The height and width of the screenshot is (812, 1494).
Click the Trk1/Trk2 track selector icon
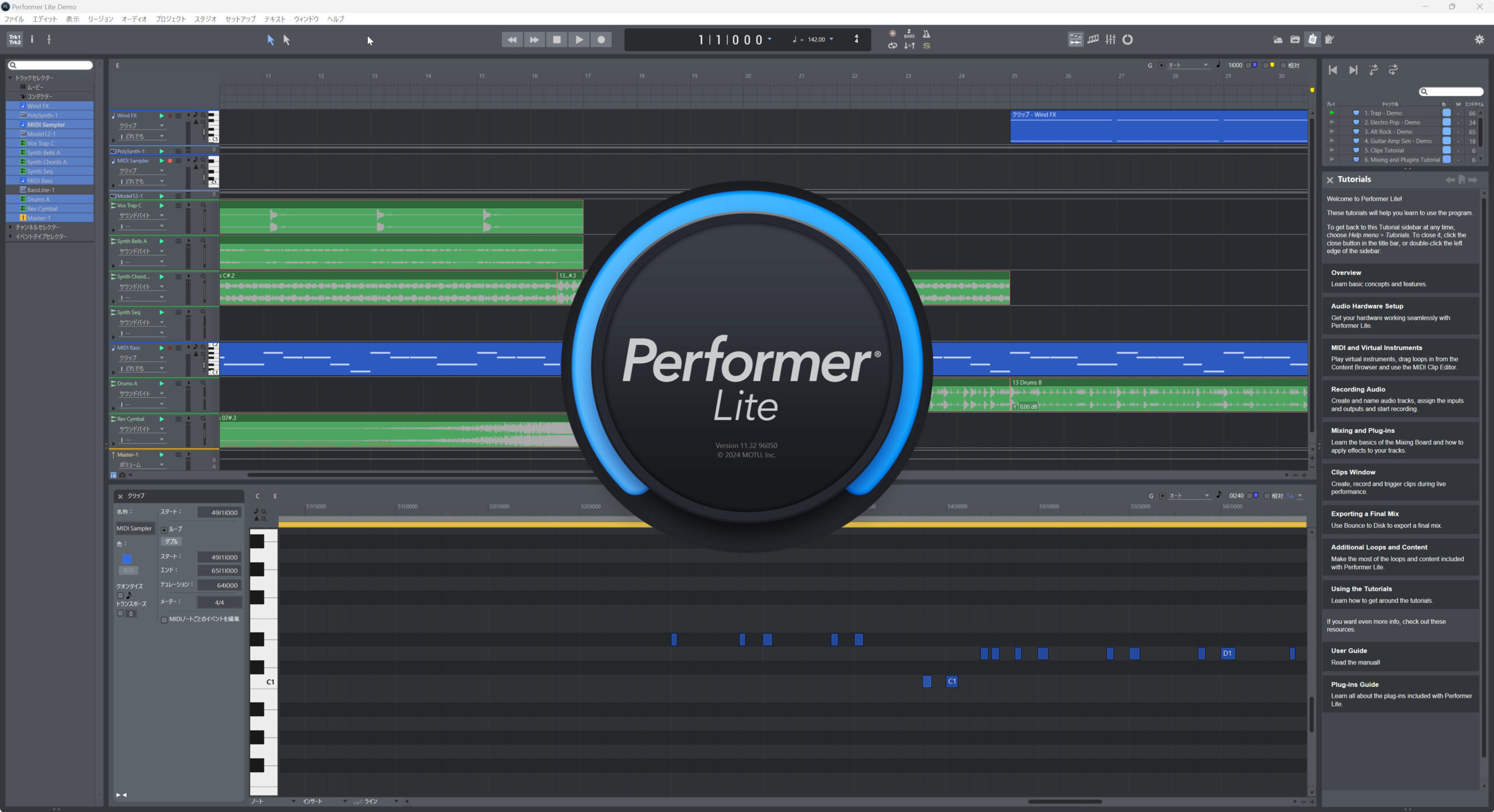[15, 40]
